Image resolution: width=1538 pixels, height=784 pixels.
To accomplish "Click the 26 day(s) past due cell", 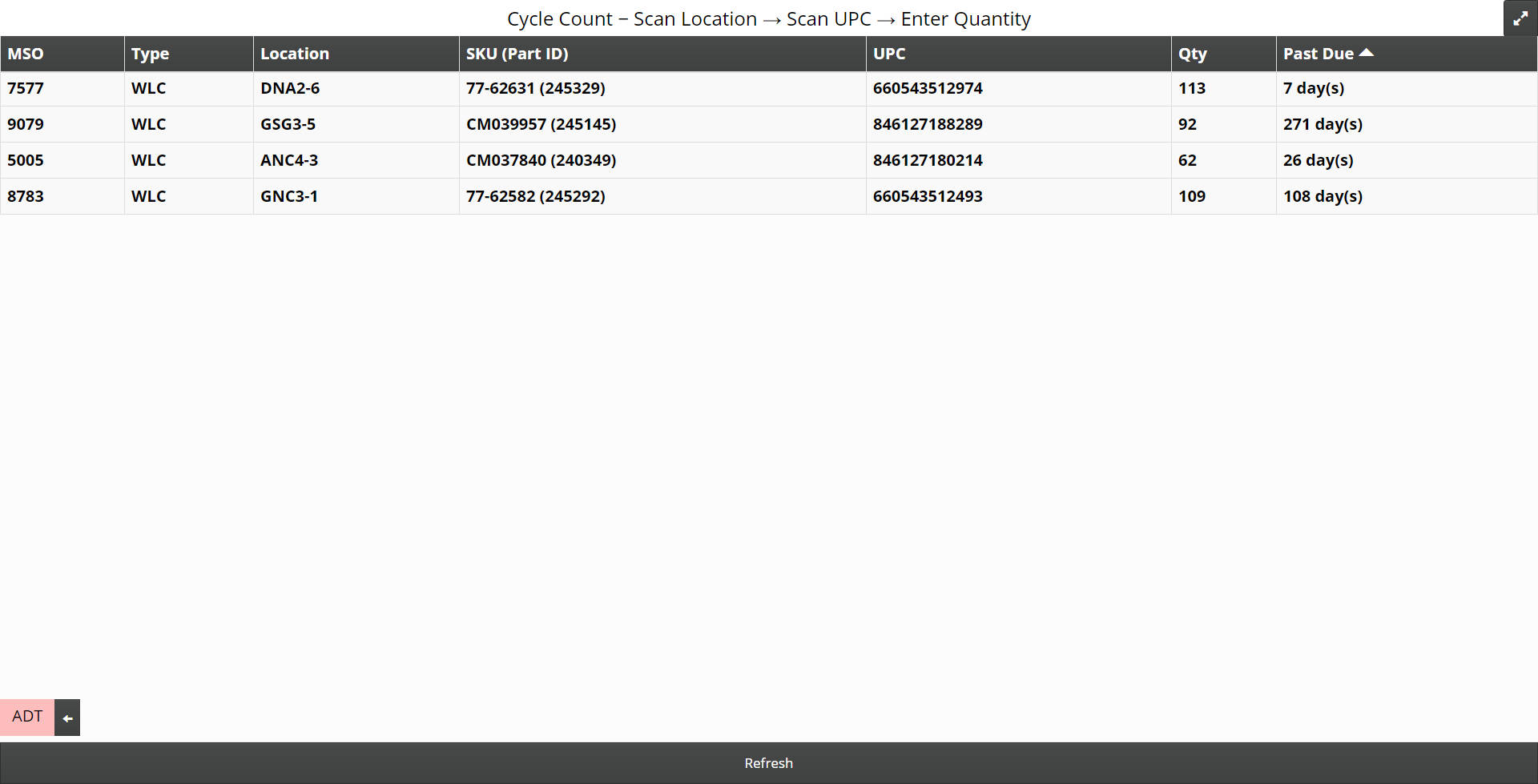I will pyautogui.click(x=1407, y=160).
